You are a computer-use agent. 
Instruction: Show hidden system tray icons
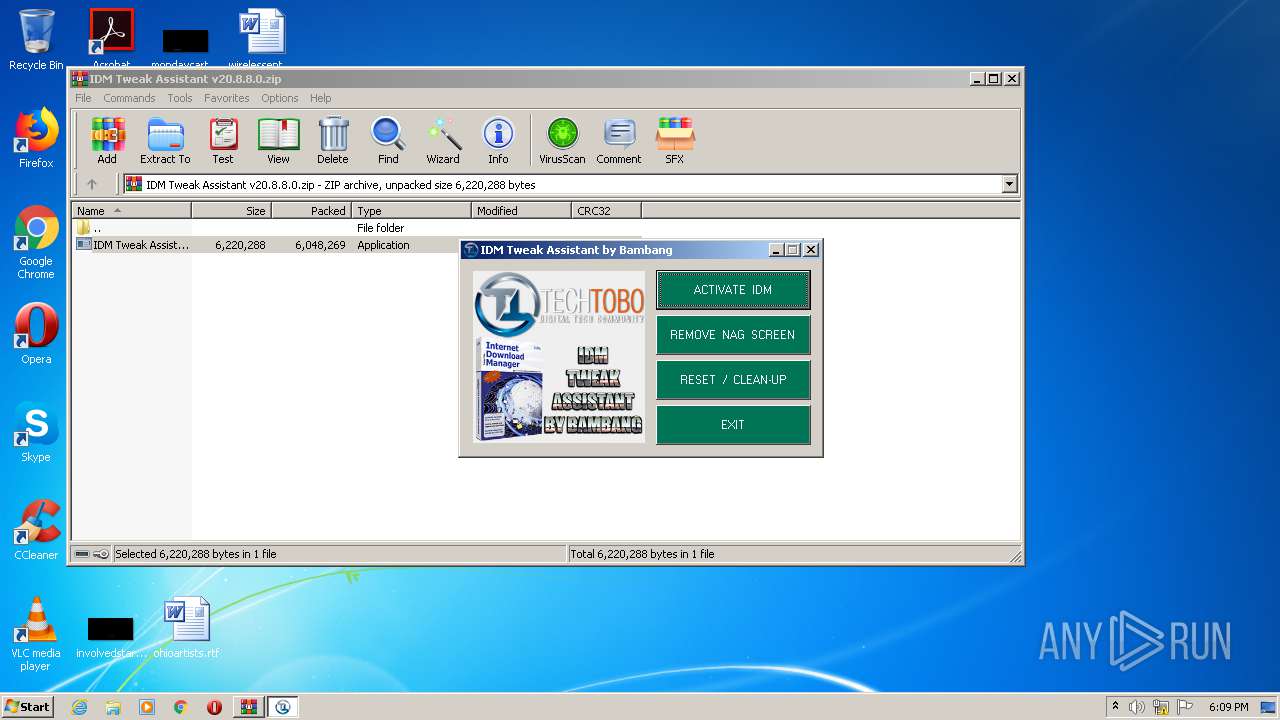[x=1115, y=707]
